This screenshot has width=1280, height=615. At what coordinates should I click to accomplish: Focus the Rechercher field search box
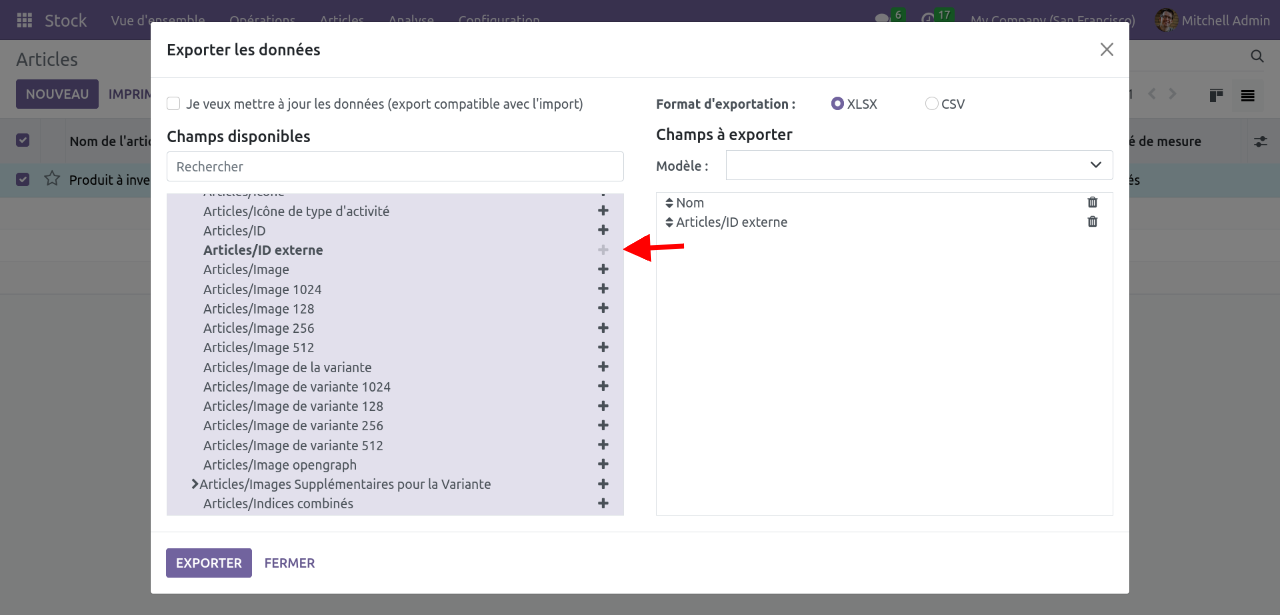395,166
